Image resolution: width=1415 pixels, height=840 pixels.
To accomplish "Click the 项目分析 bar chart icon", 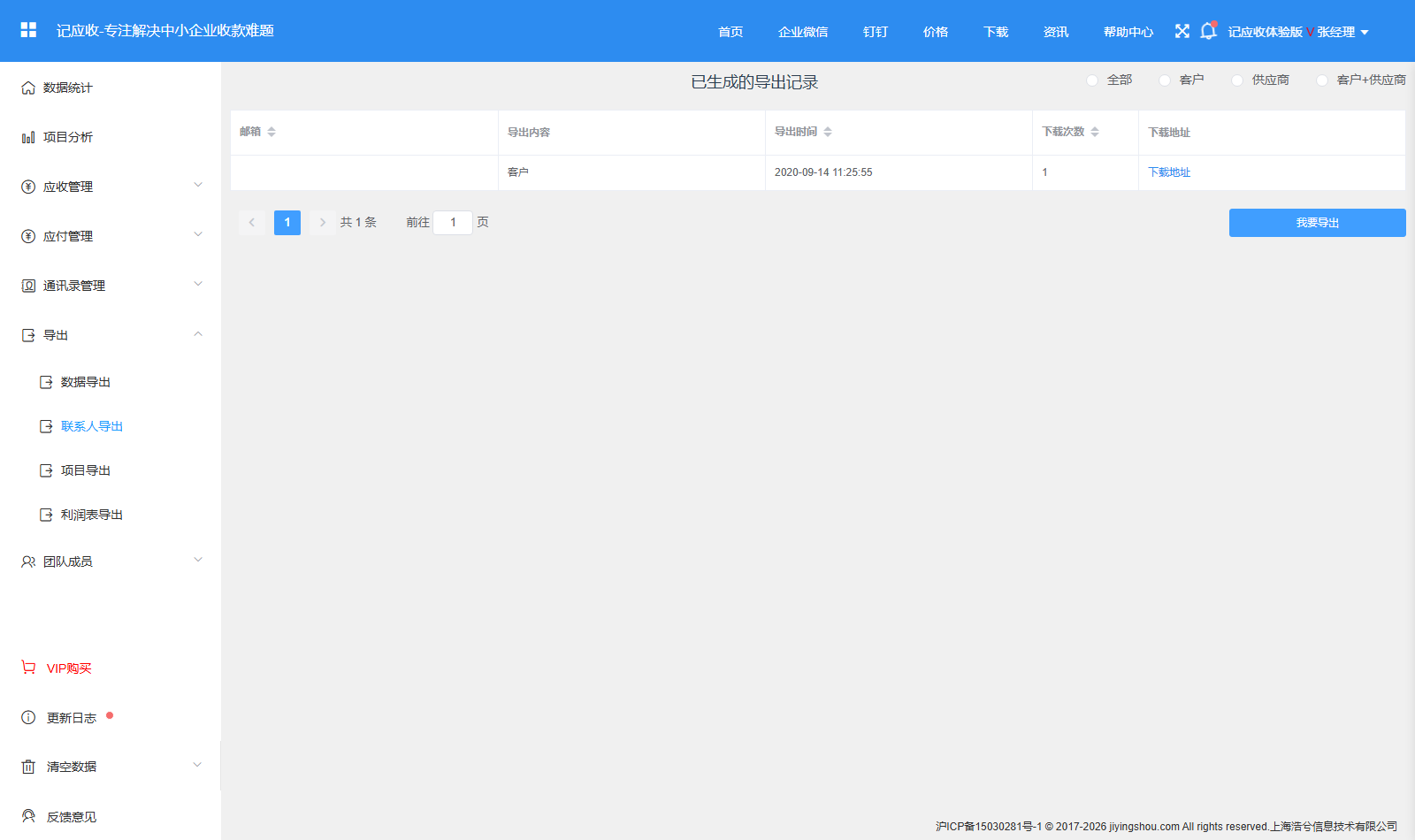I will (x=28, y=137).
